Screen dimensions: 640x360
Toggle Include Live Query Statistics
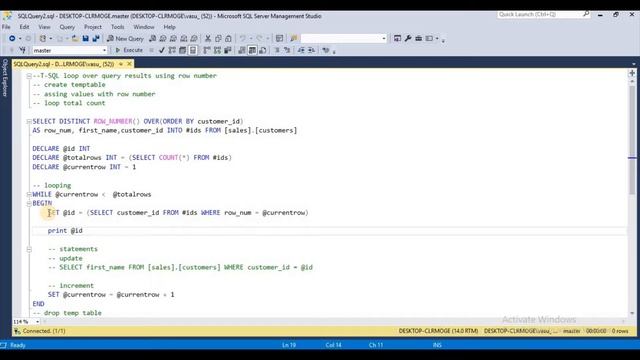coord(217,50)
